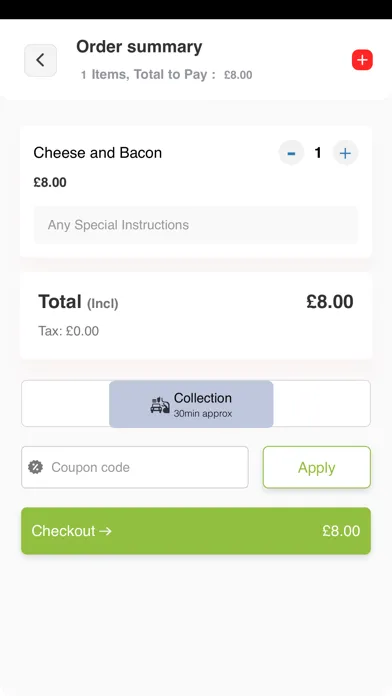Focus the Any Special Instructions field

point(196,225)
